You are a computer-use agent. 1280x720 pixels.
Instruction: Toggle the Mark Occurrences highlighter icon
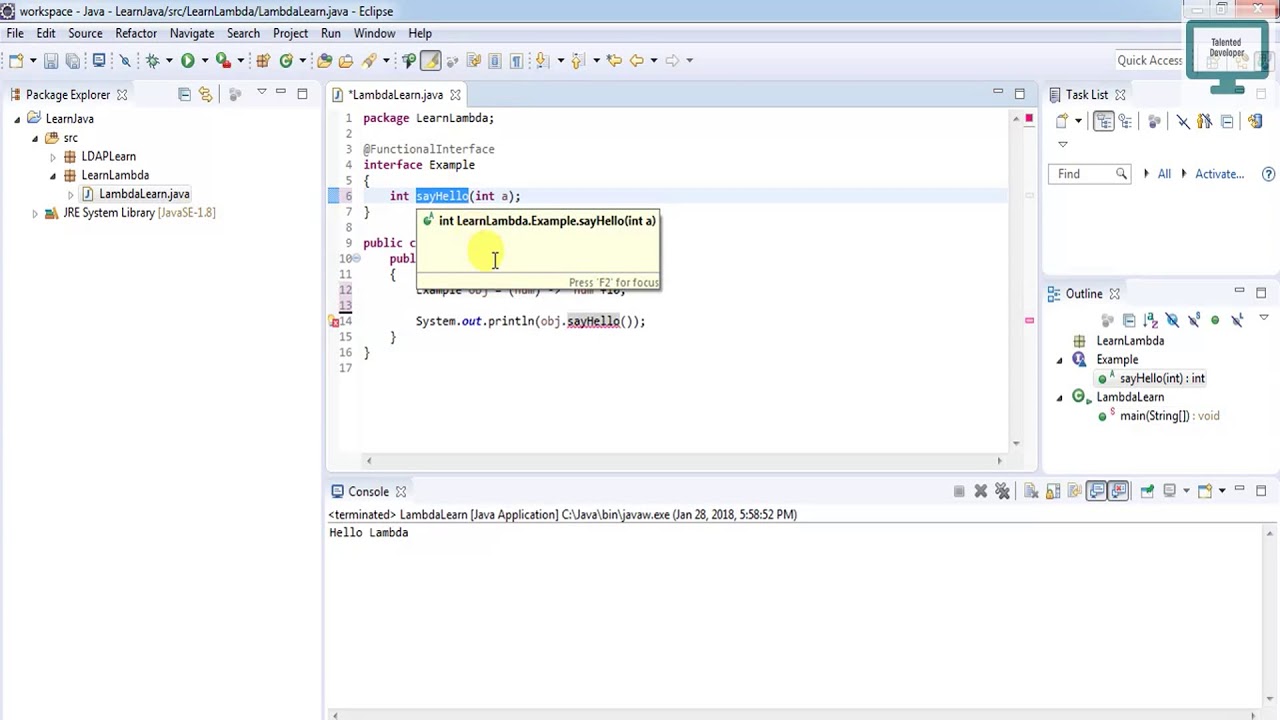point(431,60)
